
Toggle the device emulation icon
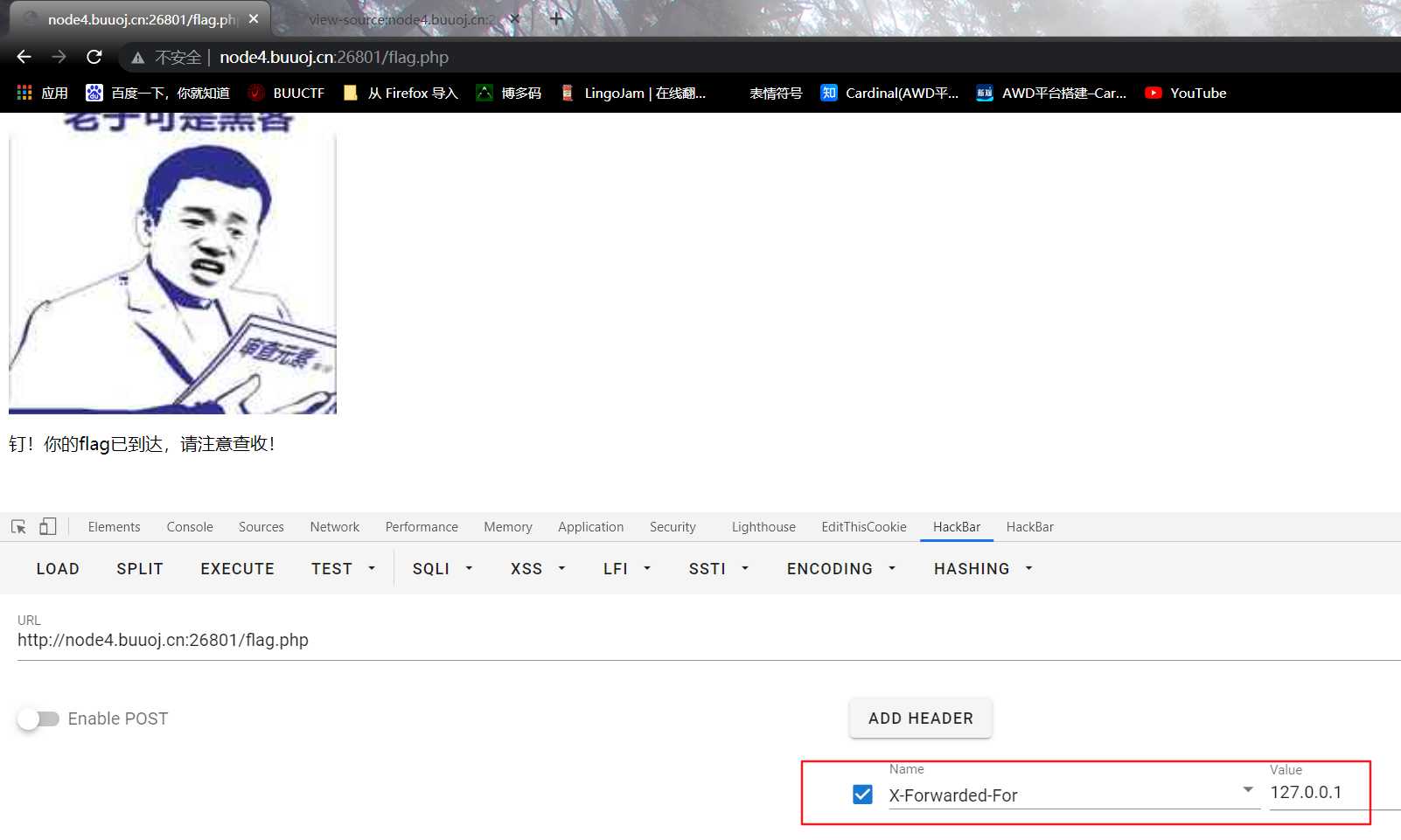click(x=48, y=526)
